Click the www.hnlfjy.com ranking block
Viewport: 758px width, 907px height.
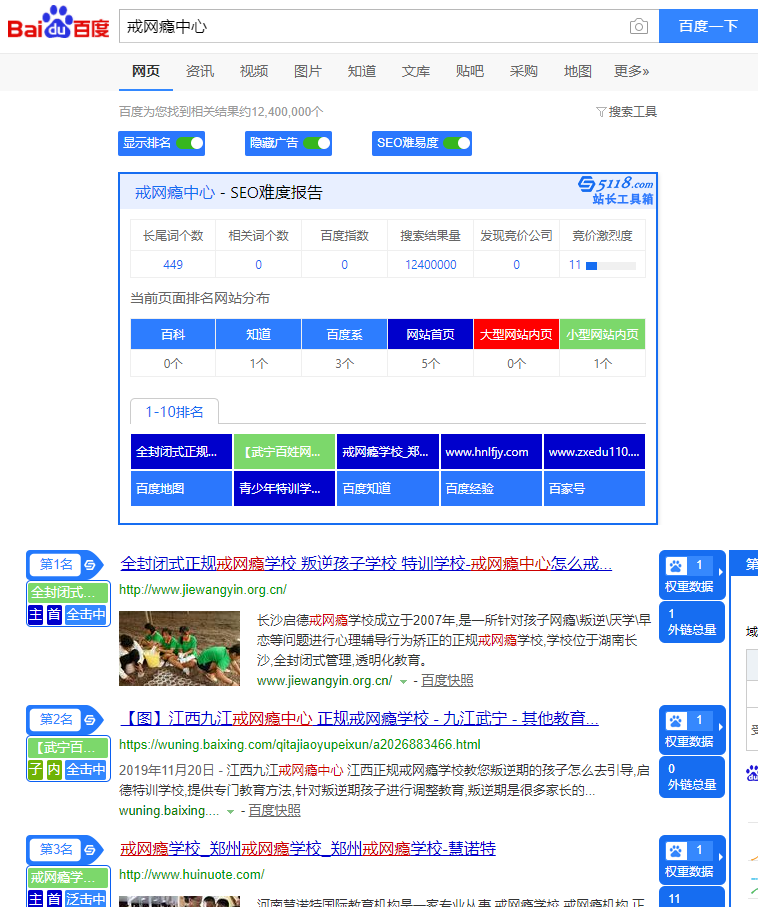point(491,452)
